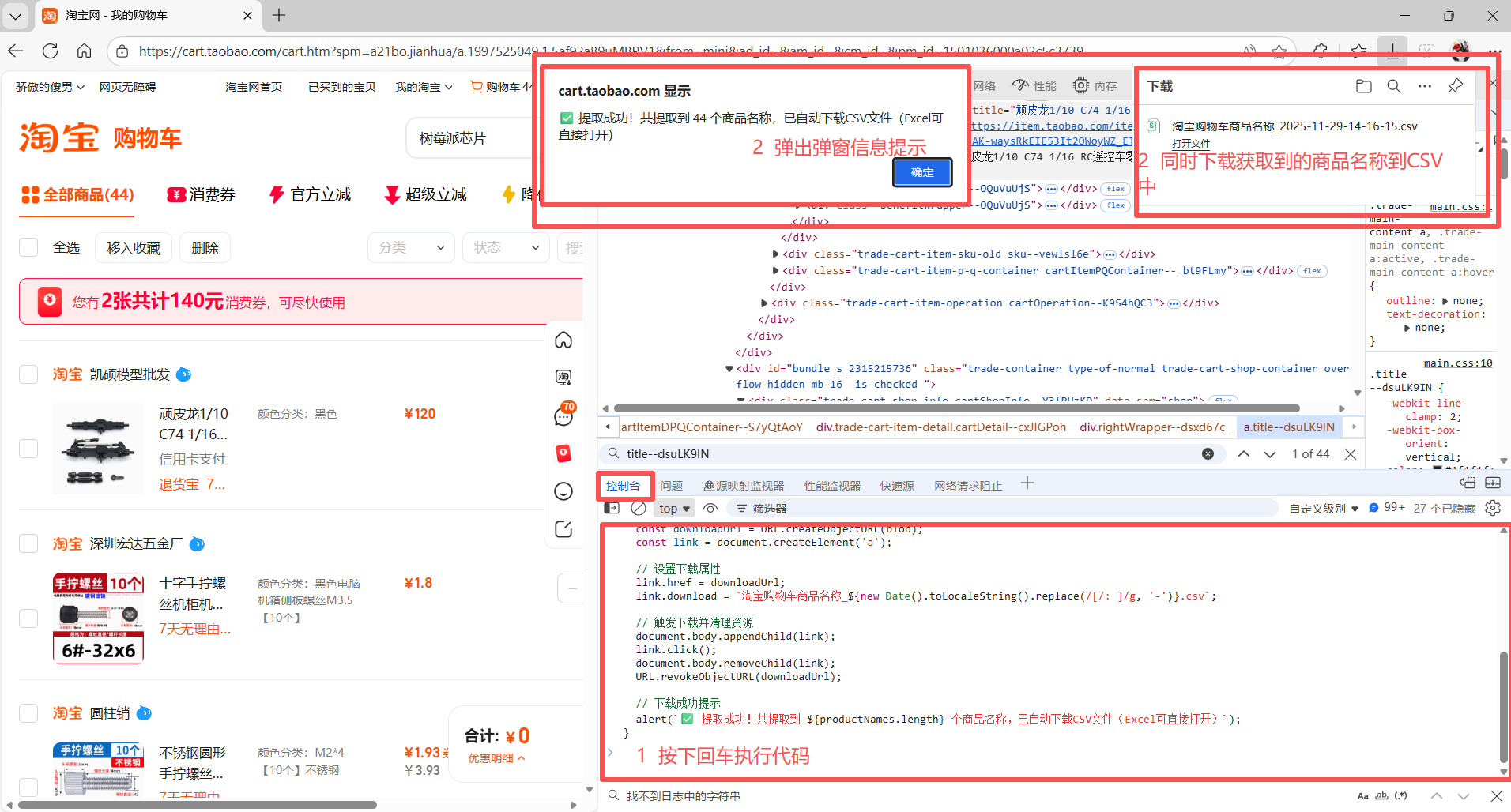
Task: Open the browser extensions puzzle icon
Action: [1321, 51]
